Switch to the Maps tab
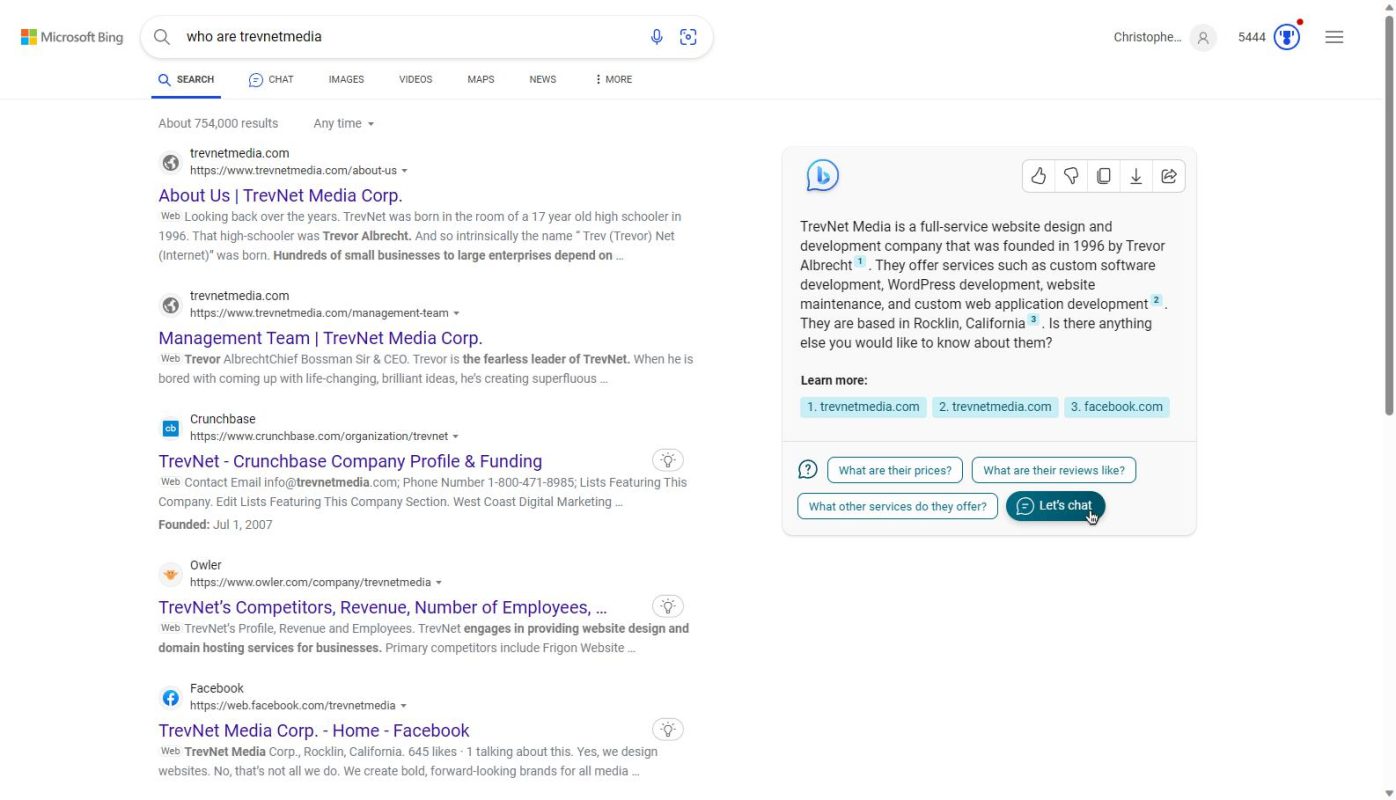This screenshot has height=800, width=1396. tap(481, 79)
